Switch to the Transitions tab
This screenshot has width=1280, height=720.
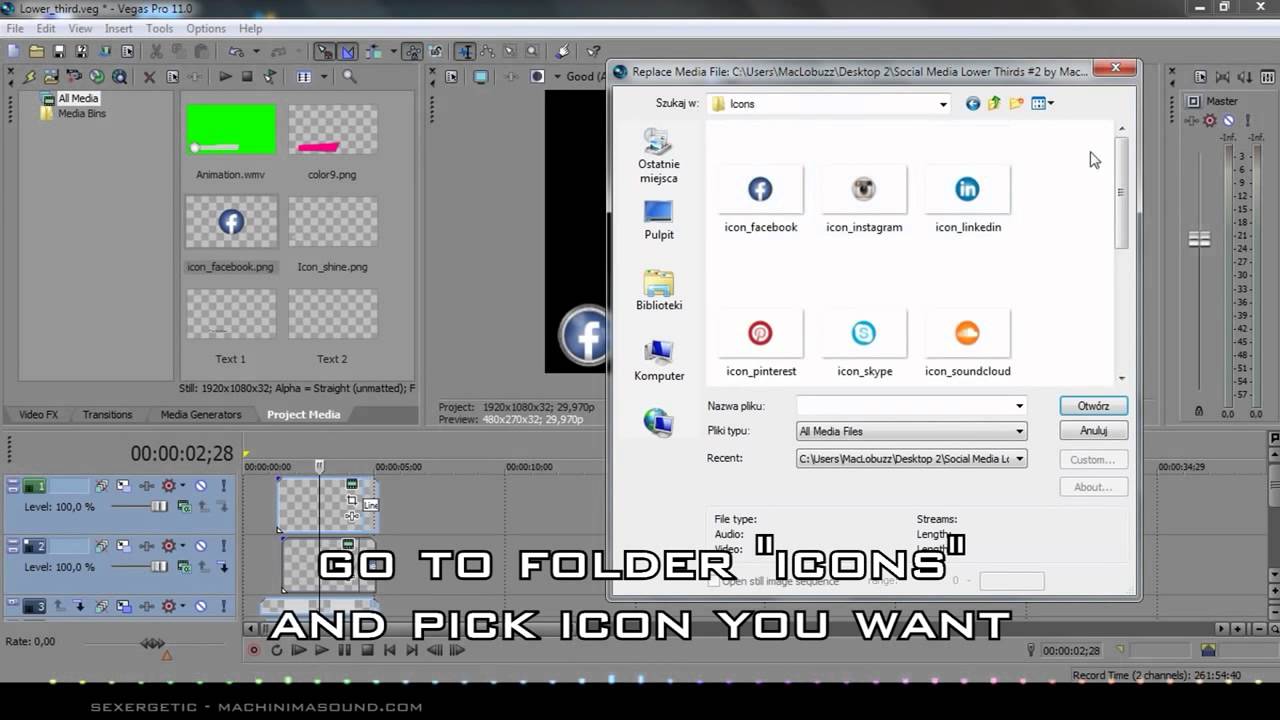click(x=107, y=414)
